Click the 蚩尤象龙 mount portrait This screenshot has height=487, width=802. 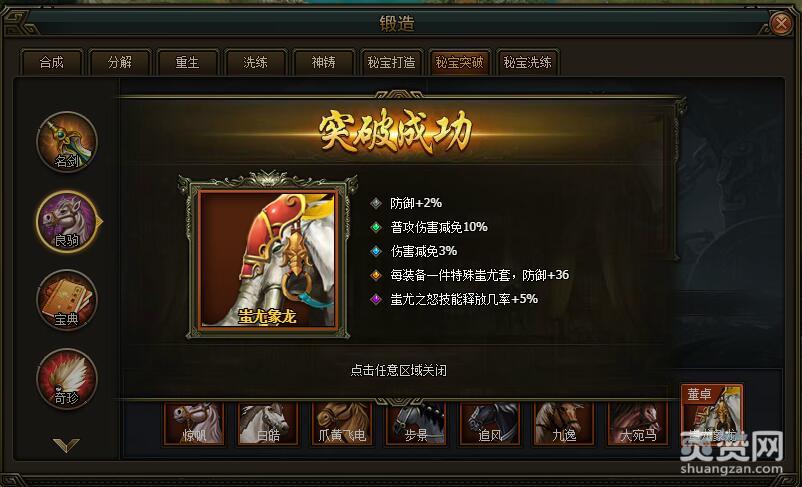268,258
